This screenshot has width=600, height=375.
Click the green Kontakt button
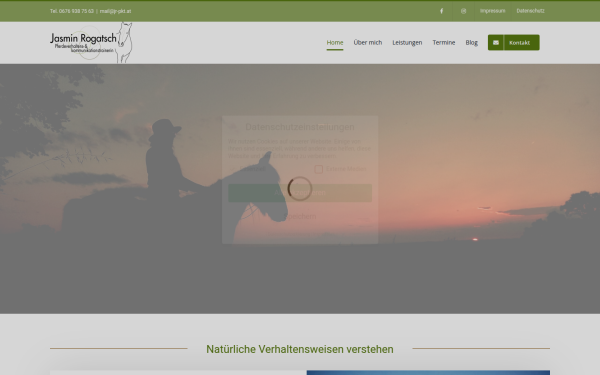click(x=514, y=42)
